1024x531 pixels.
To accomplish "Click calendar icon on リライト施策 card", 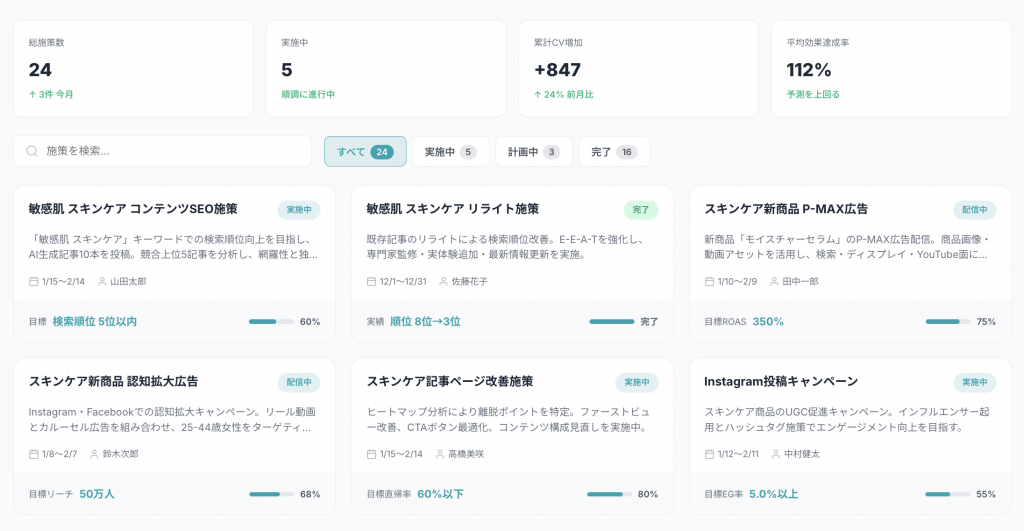I will [x=372, y=282].
